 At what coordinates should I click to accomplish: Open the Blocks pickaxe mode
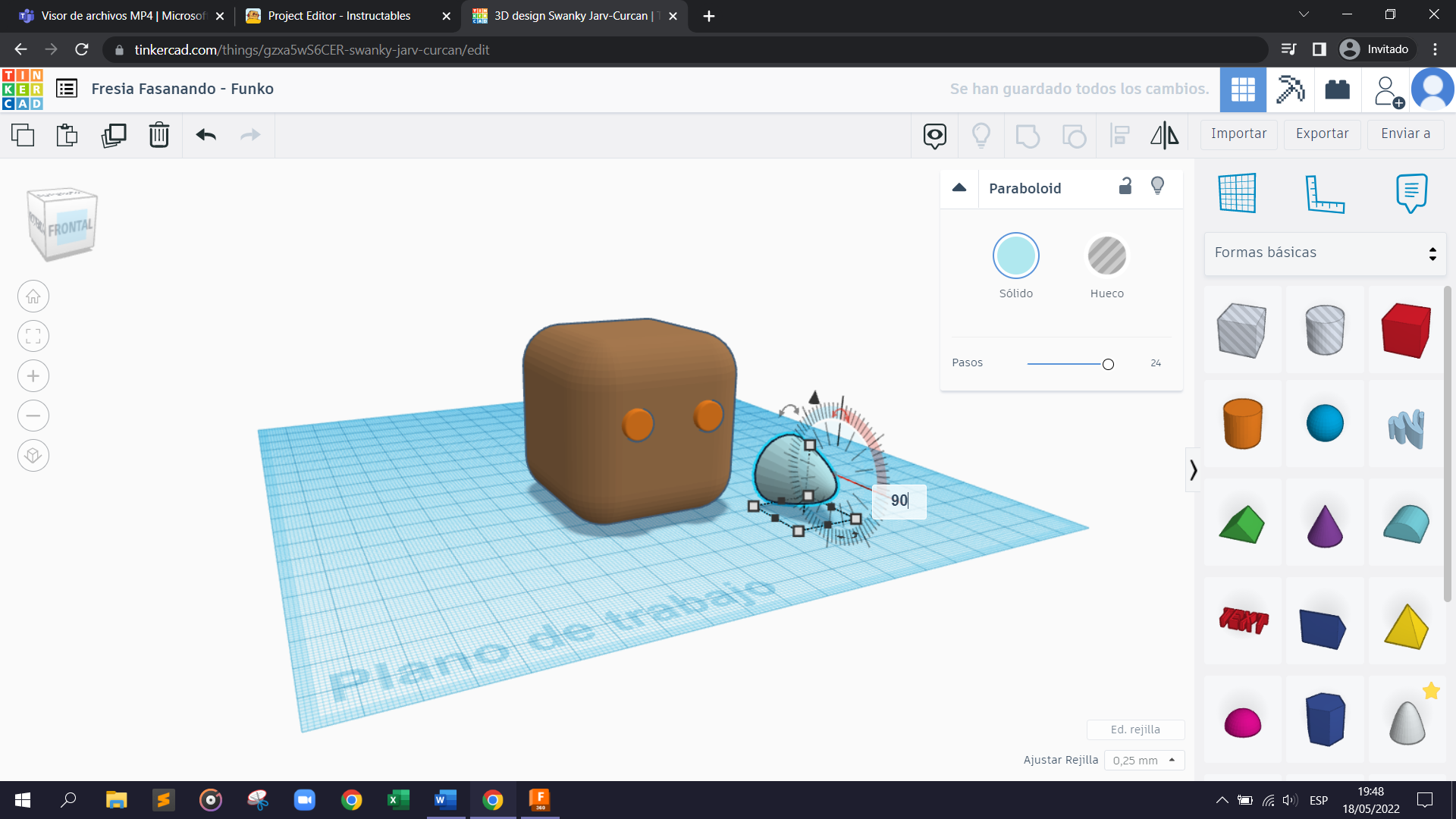[1290, 89]
